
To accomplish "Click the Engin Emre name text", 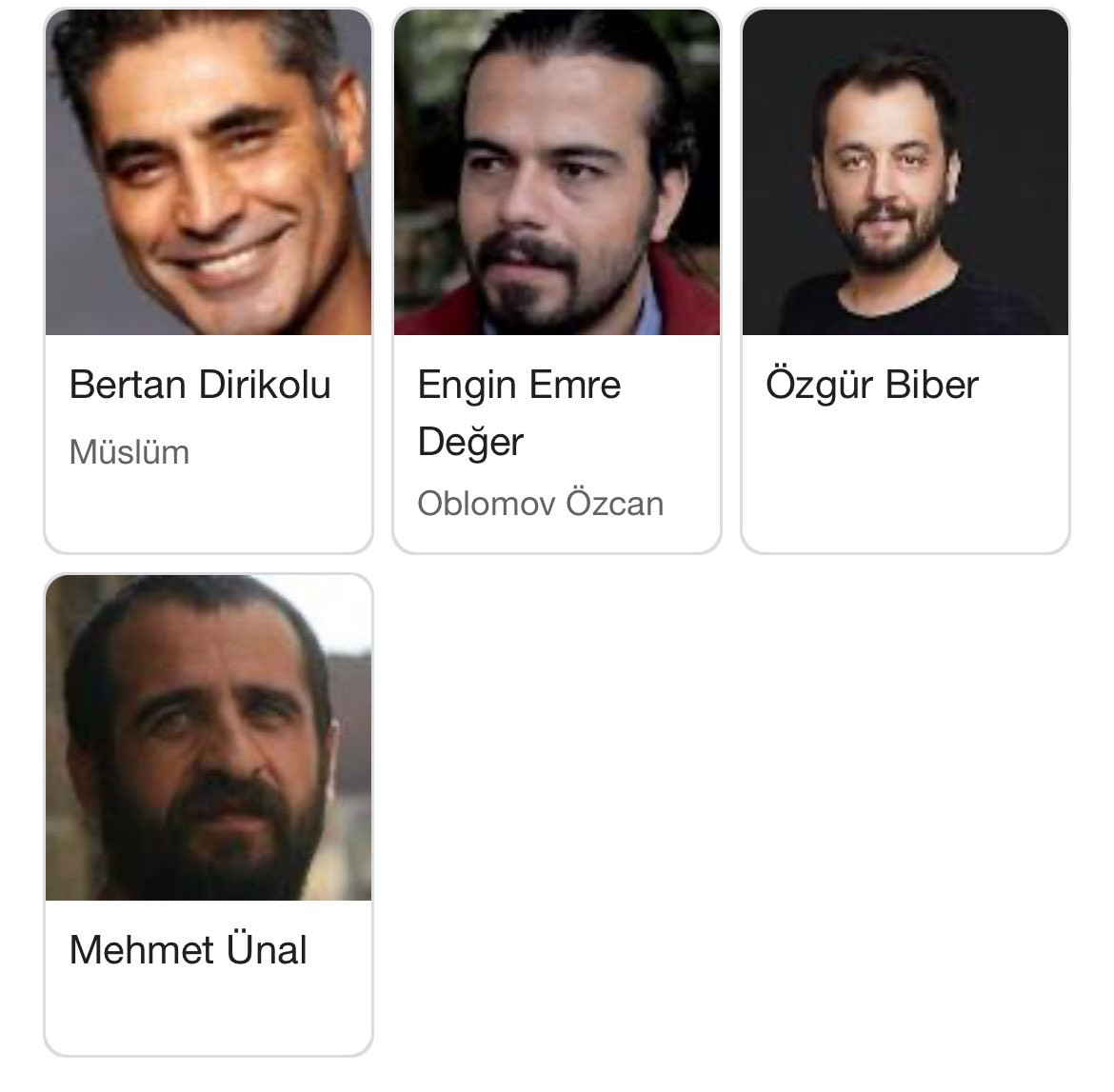I will tap(519, 387).
